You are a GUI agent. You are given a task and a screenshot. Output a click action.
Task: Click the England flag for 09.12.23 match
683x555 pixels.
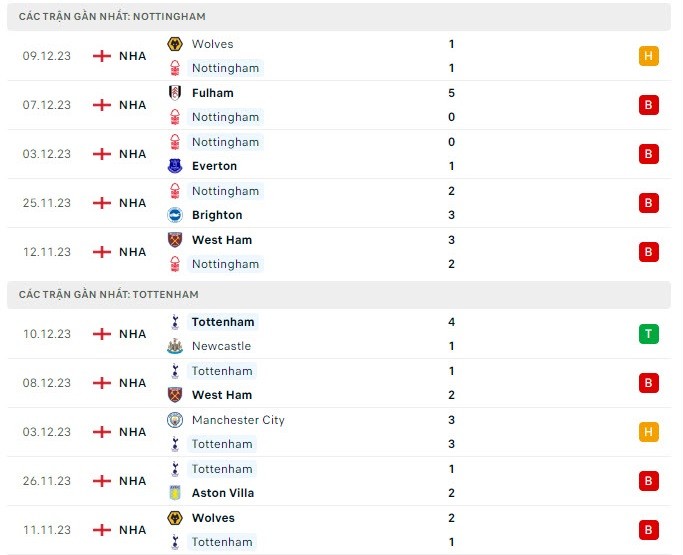pyautogui.click(x=101, y=56)
